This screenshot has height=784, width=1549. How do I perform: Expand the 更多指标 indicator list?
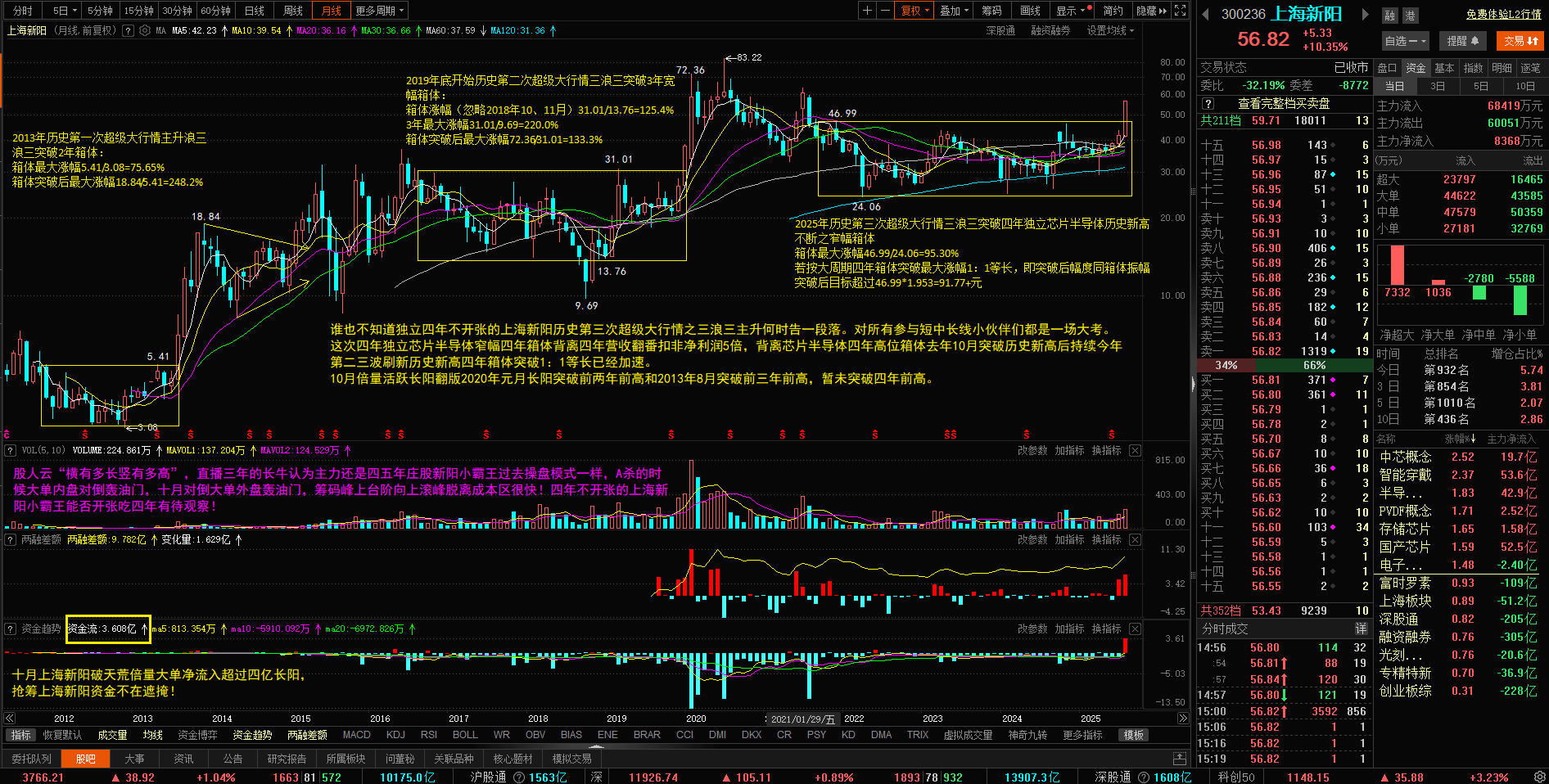(1083, 735)
